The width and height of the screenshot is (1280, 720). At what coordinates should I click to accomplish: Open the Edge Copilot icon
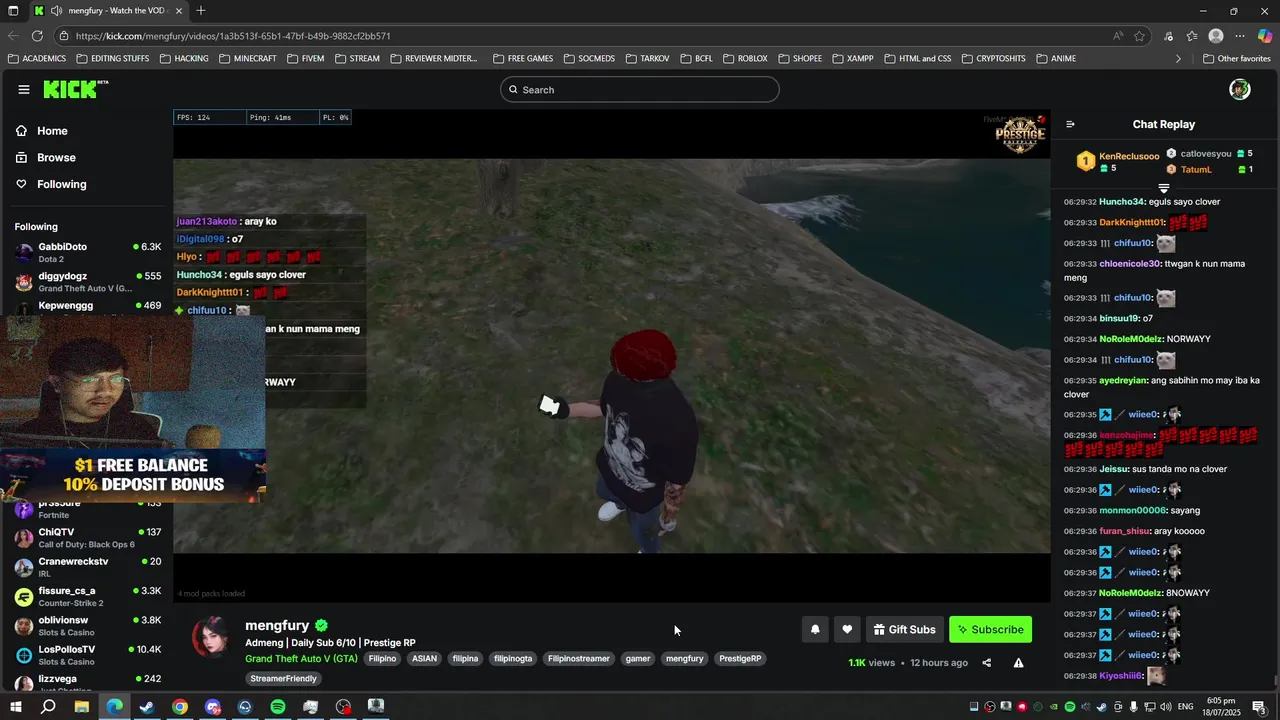1265,36
